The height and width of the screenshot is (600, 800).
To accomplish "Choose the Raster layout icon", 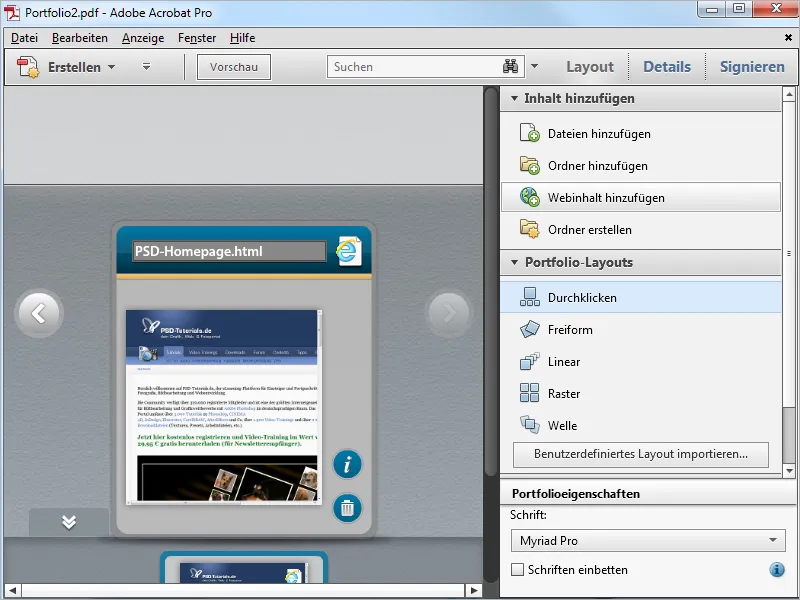I will [x=530, y=393].
